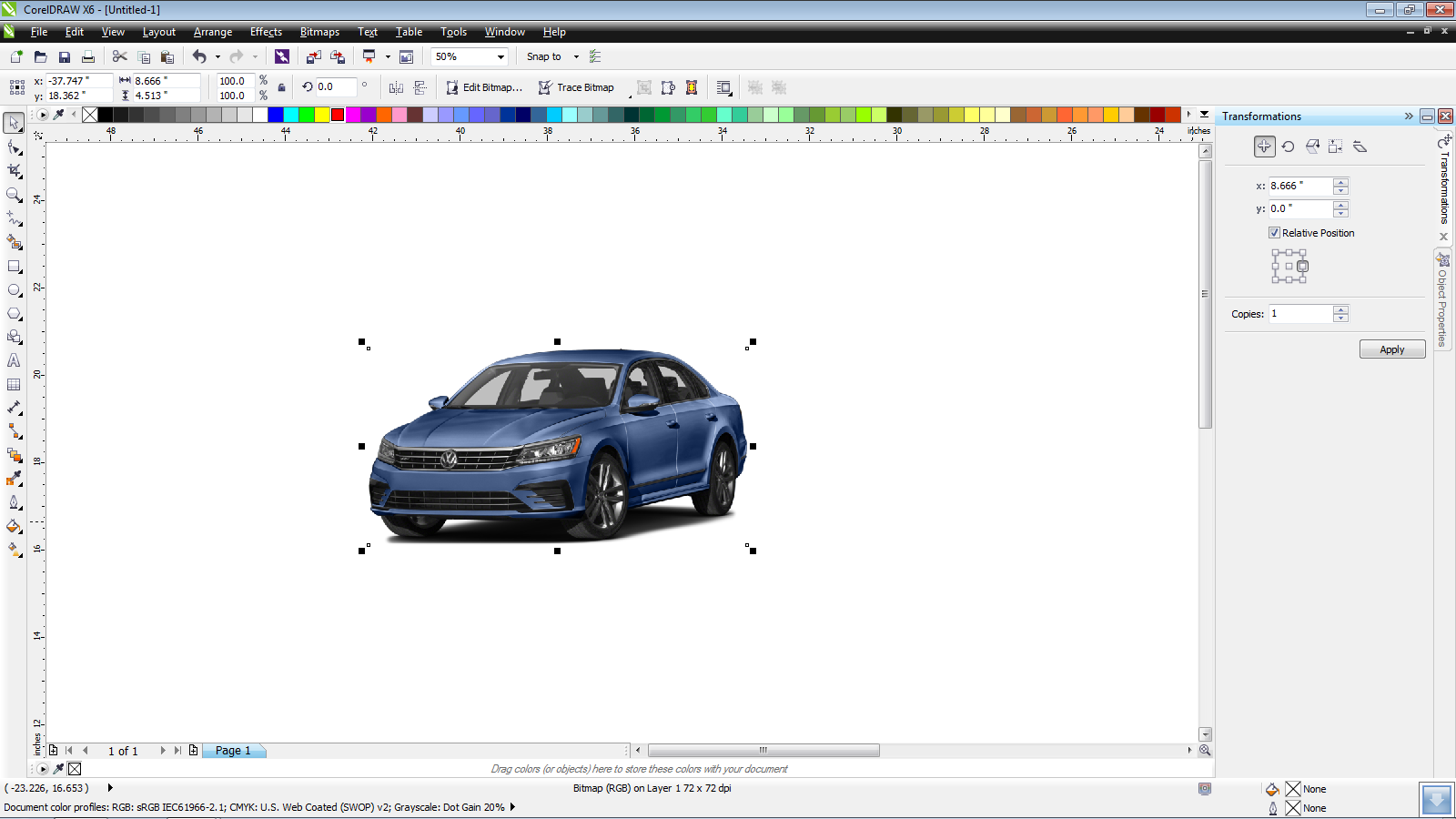Select right-center anchor point in docker
1456x819 pixels.
coord(1302,267)
